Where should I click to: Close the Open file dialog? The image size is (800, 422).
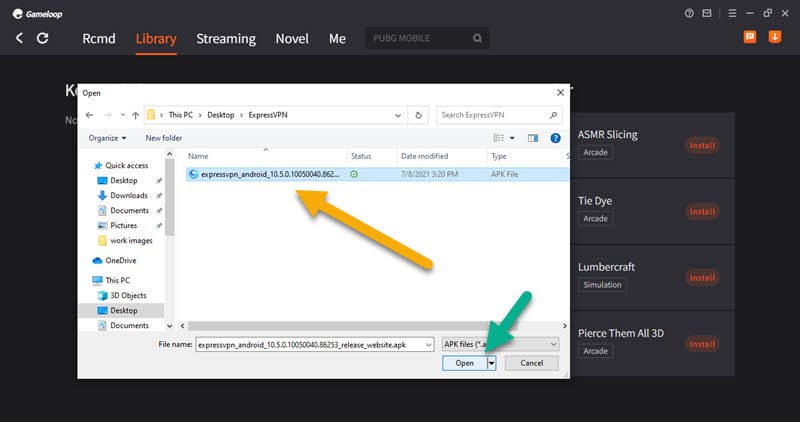(x=560, y=92)
